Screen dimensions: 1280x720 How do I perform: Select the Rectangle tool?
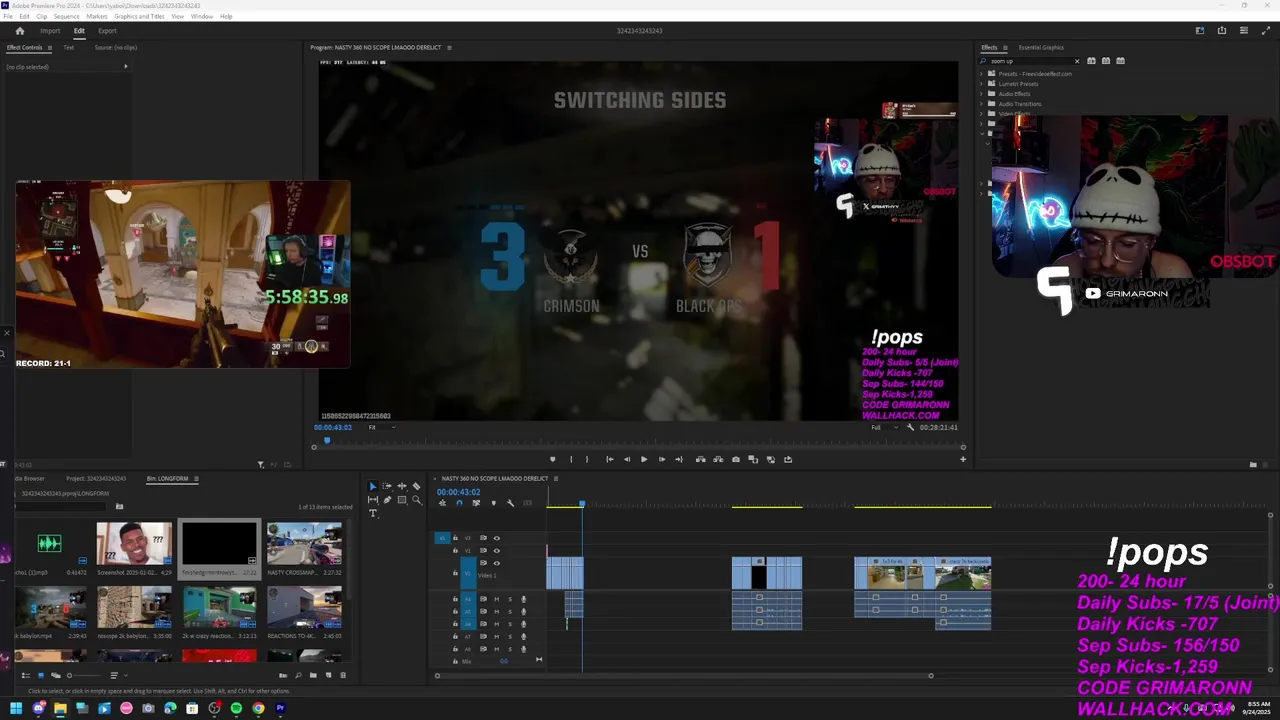tap(402, 500)
